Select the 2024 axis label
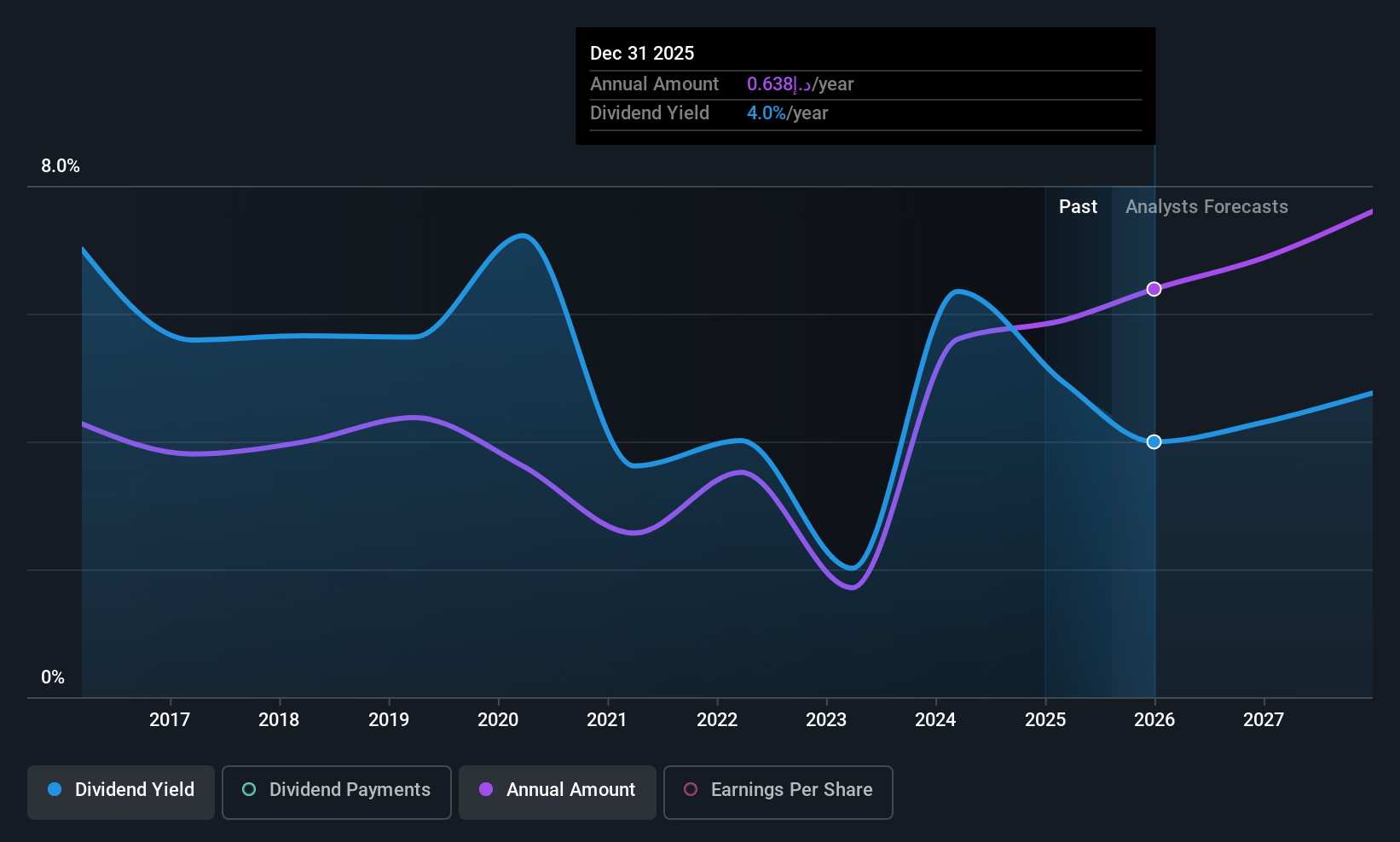The image size is (1400, 842). pos(935,720)
